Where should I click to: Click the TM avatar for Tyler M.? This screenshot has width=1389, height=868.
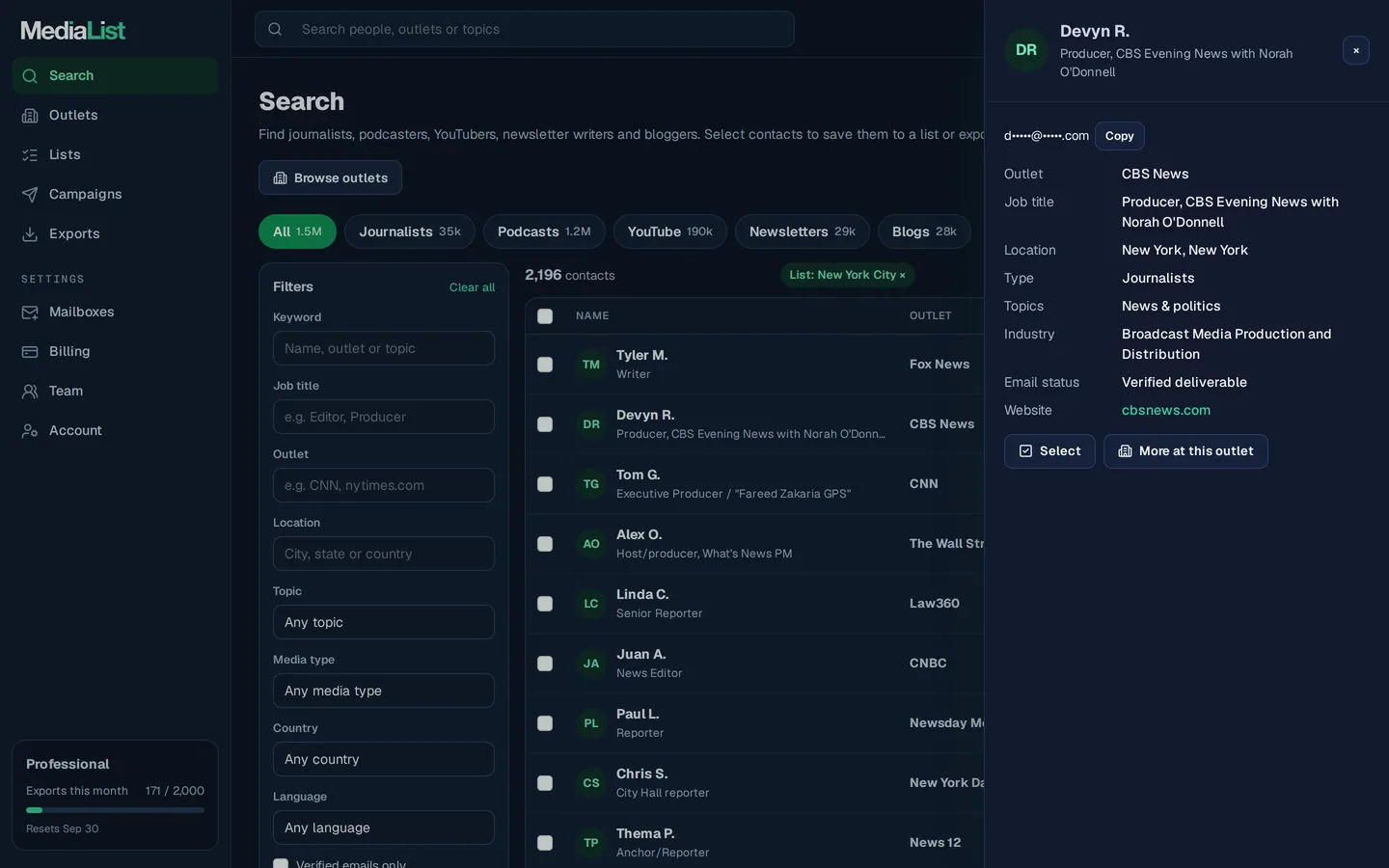pyautogui.click(x=591, y=365)
